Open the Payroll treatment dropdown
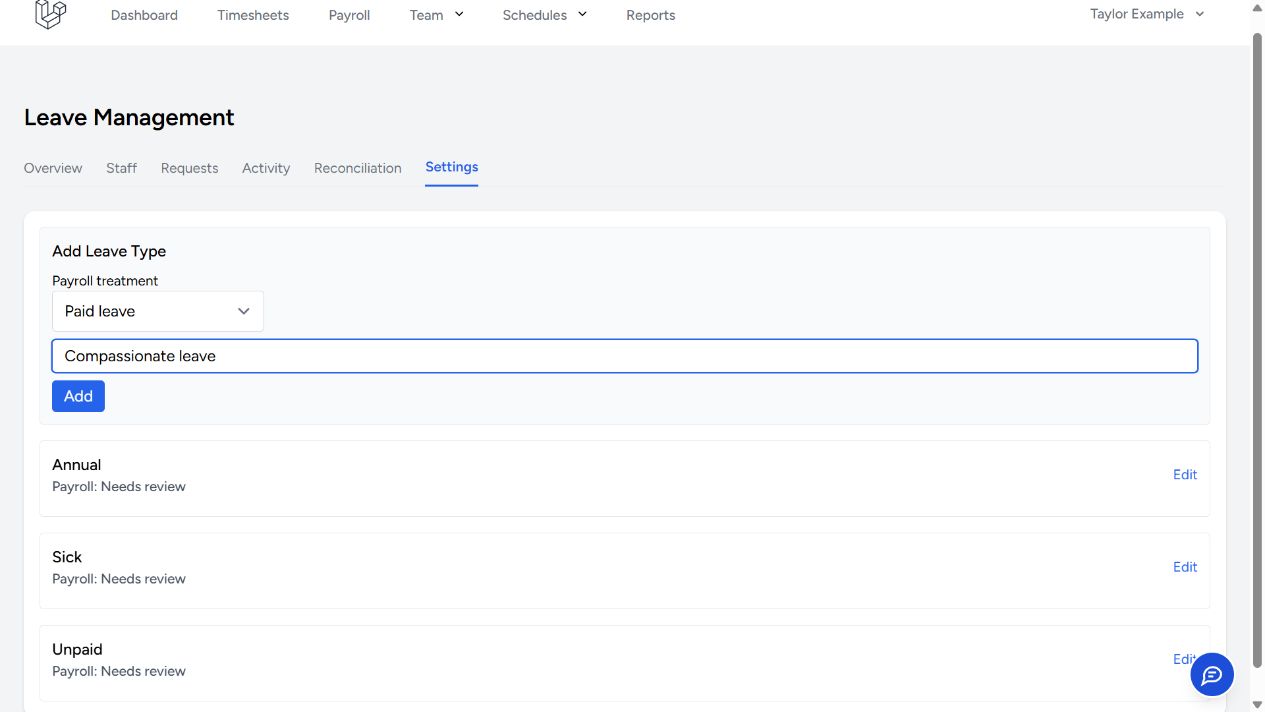This screenshot has width=1265, height=712. pos(158,311)
